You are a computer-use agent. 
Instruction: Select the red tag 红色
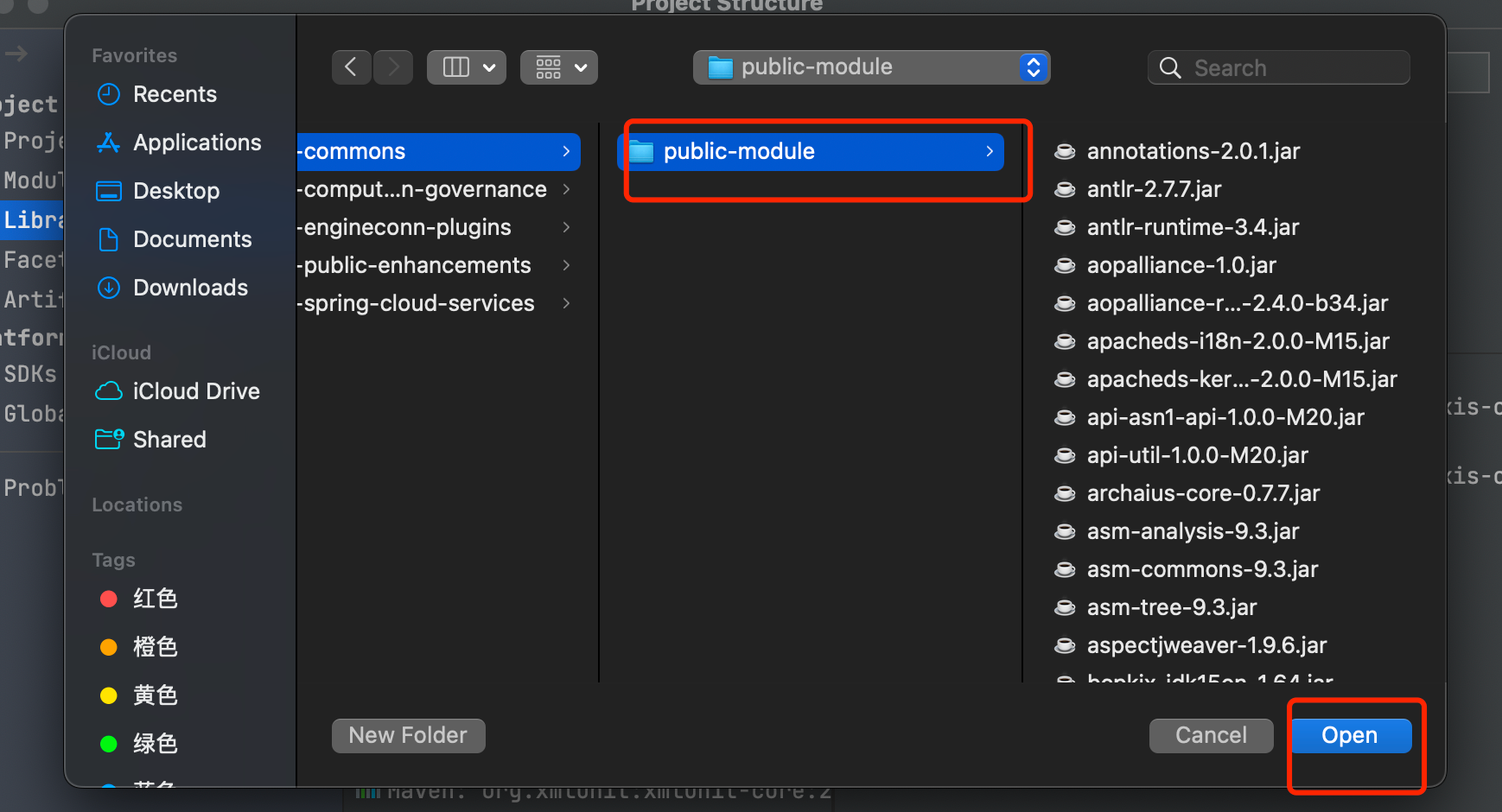[154, 599]
